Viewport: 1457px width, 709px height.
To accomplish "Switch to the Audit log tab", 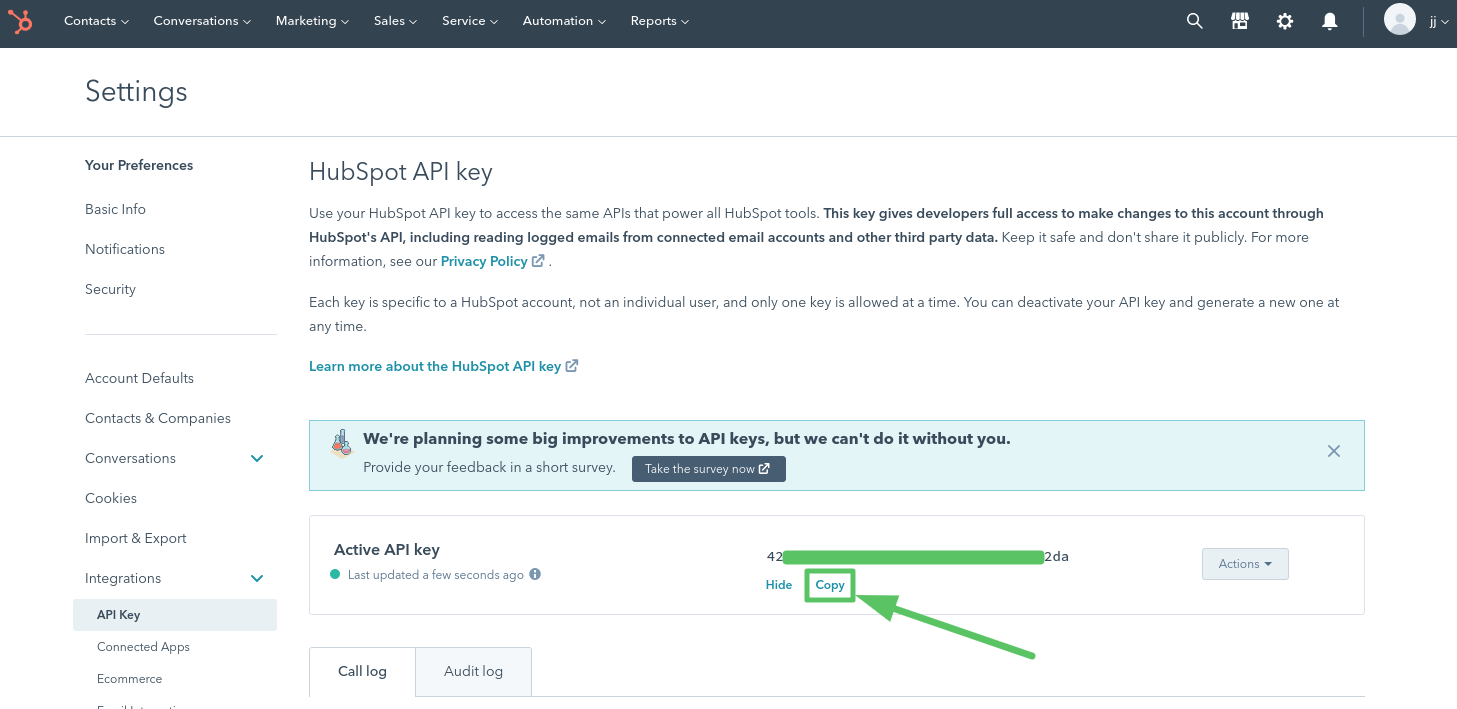I will (473, 672).
